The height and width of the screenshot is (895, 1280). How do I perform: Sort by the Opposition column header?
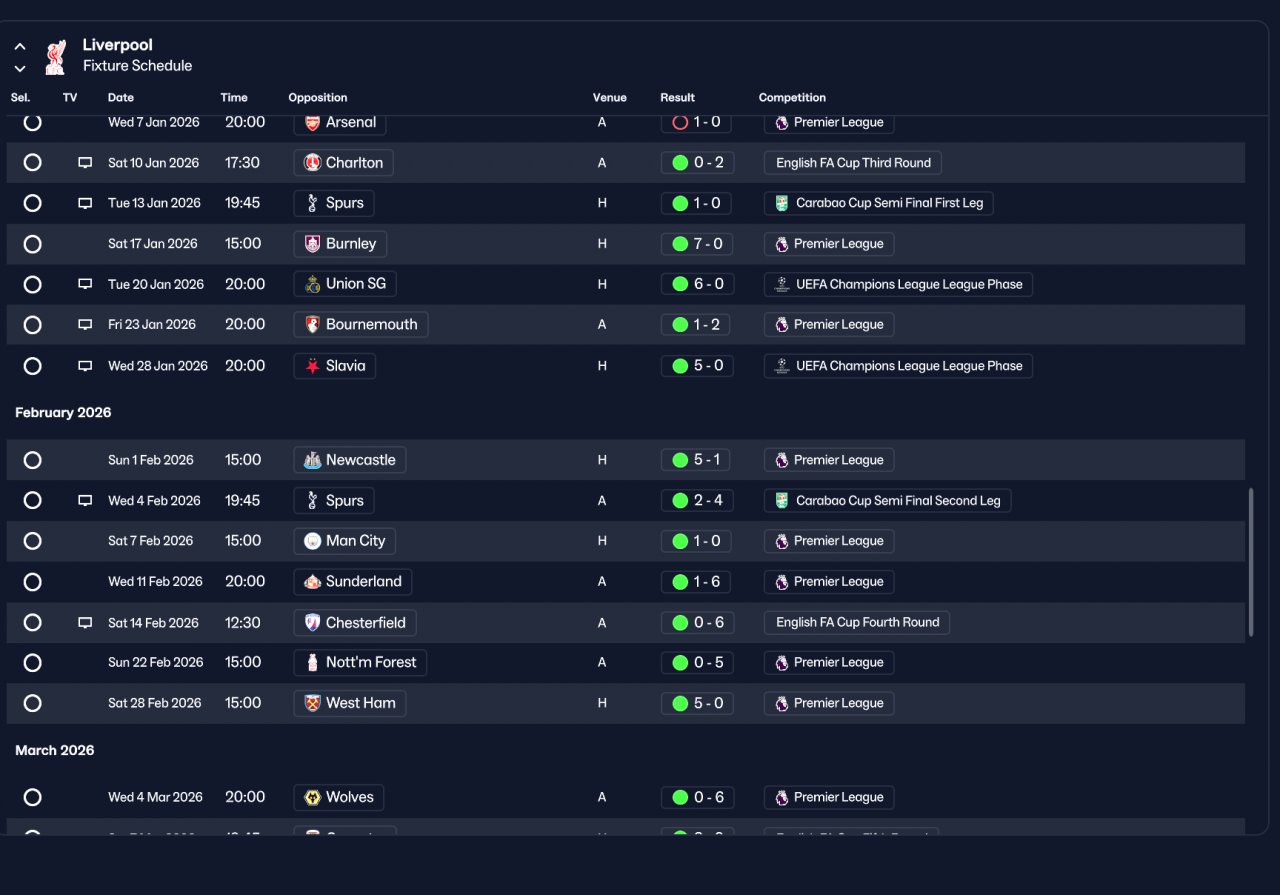click(x=318, y=98)
